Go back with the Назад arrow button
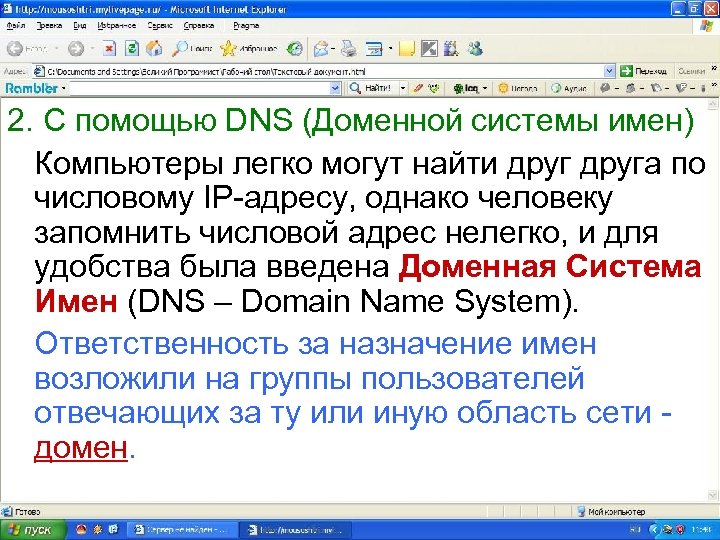 click(28, 48)
